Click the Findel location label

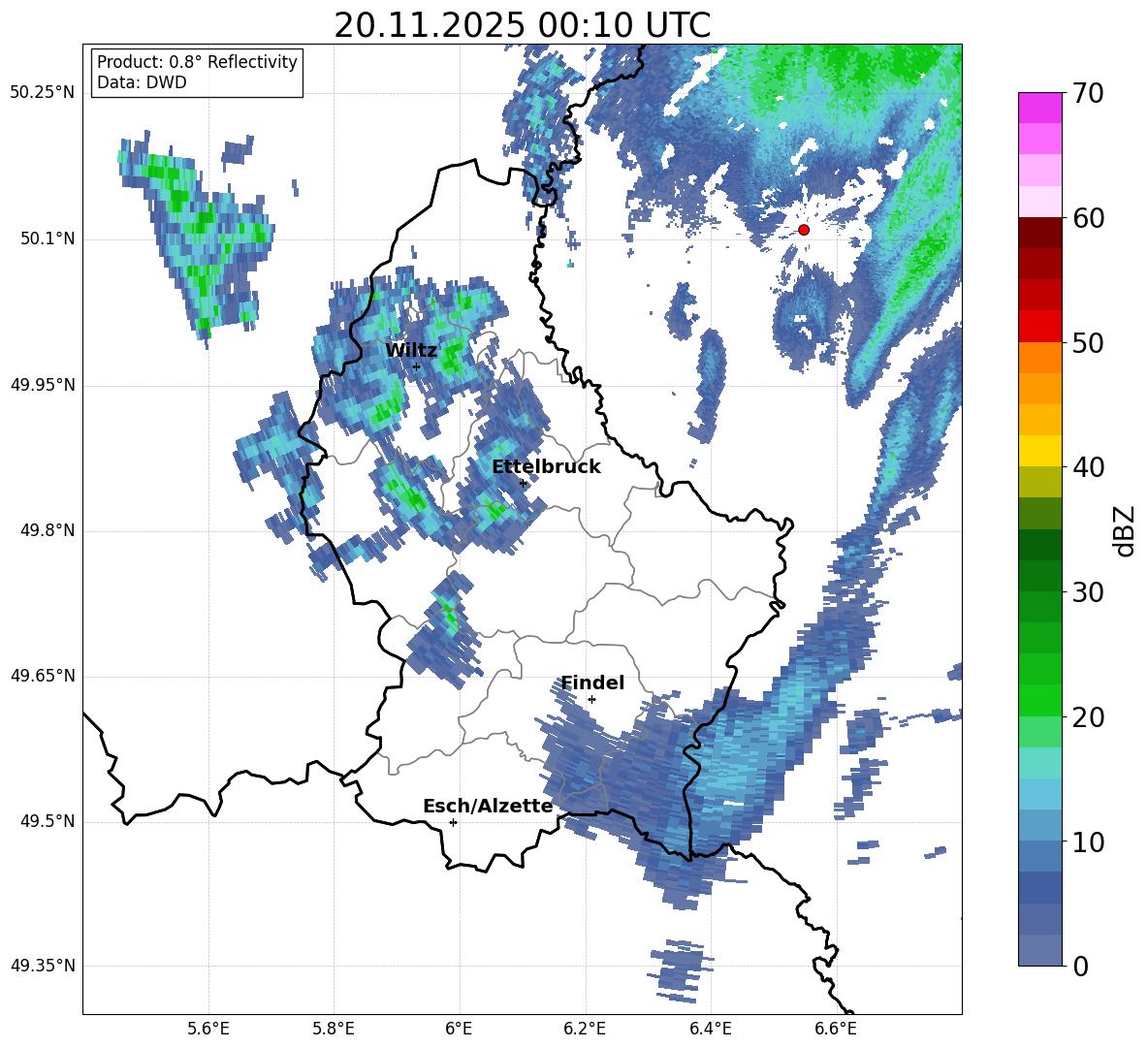(x=592, y=683)
